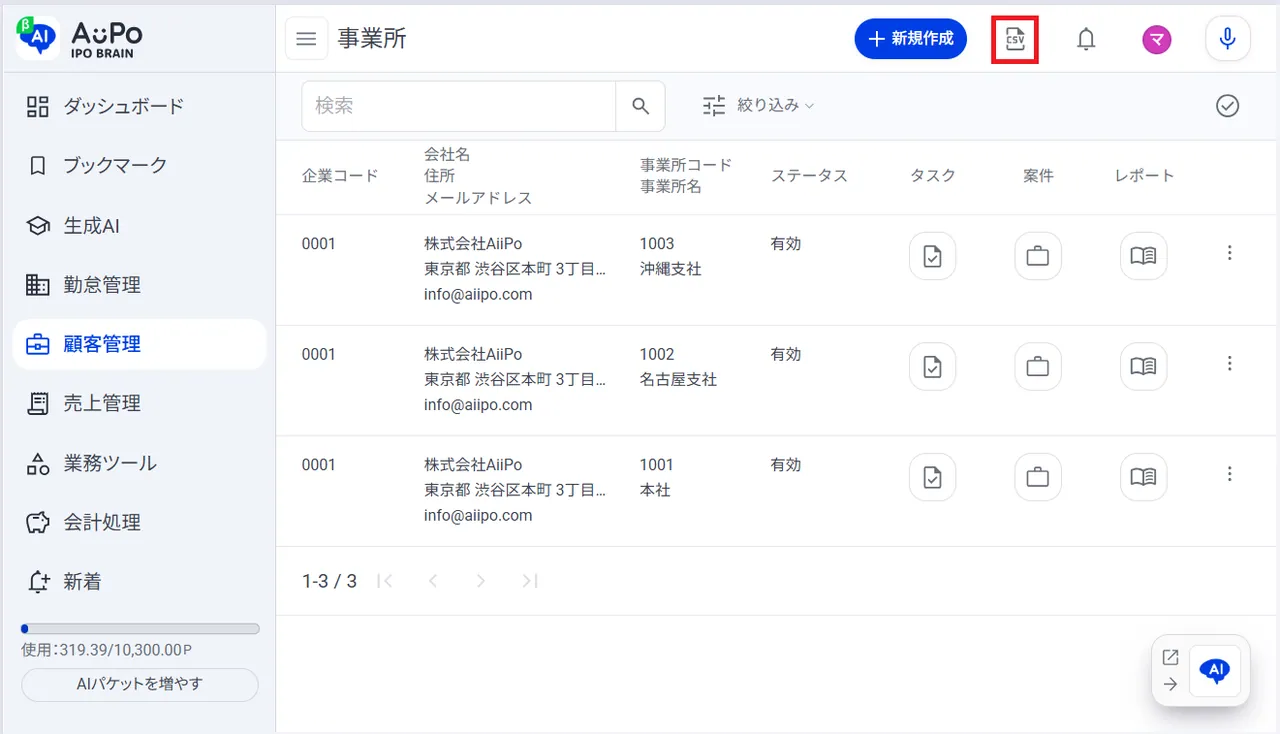The width and height of the screenshot is (1280, 734).
Task: Click 沖縄支社 office name text
Action: pos(671,269)
